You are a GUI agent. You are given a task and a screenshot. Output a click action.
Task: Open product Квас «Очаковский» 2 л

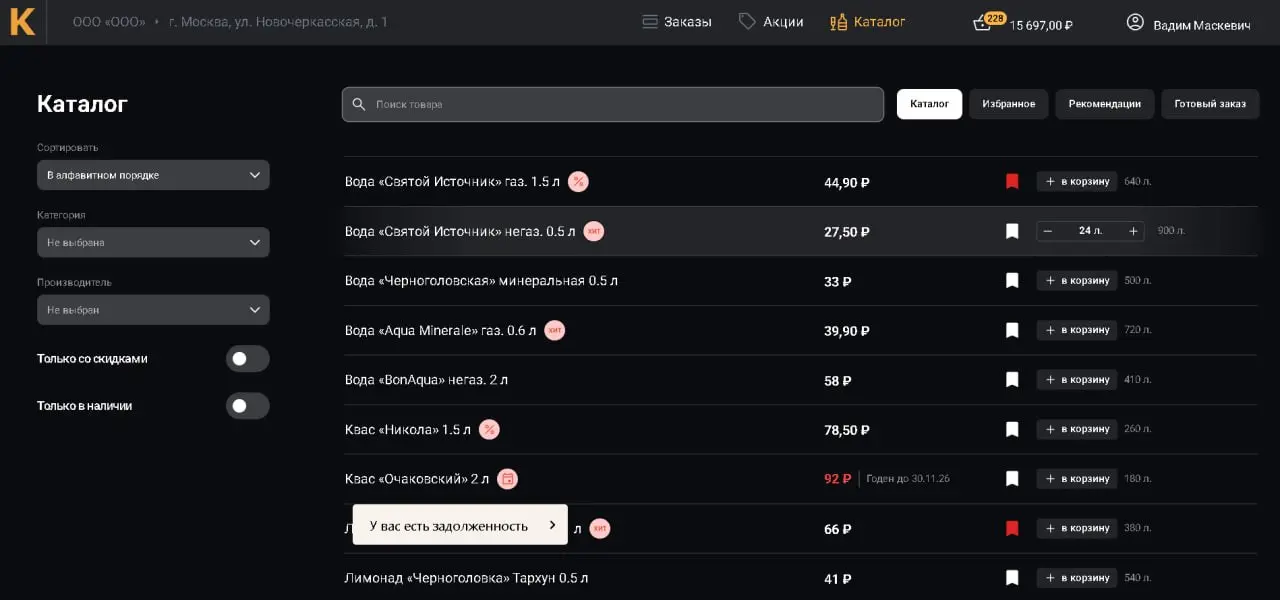coord(417,479)
